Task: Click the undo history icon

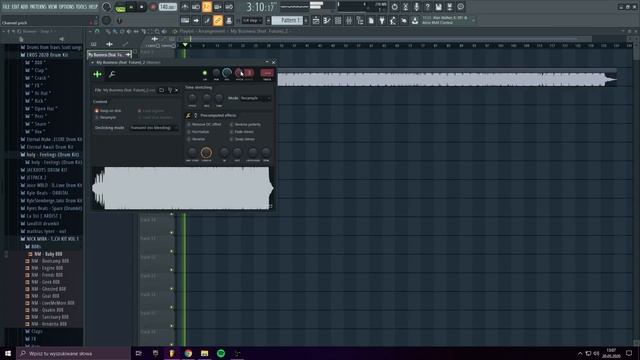Action: (394, 7)
